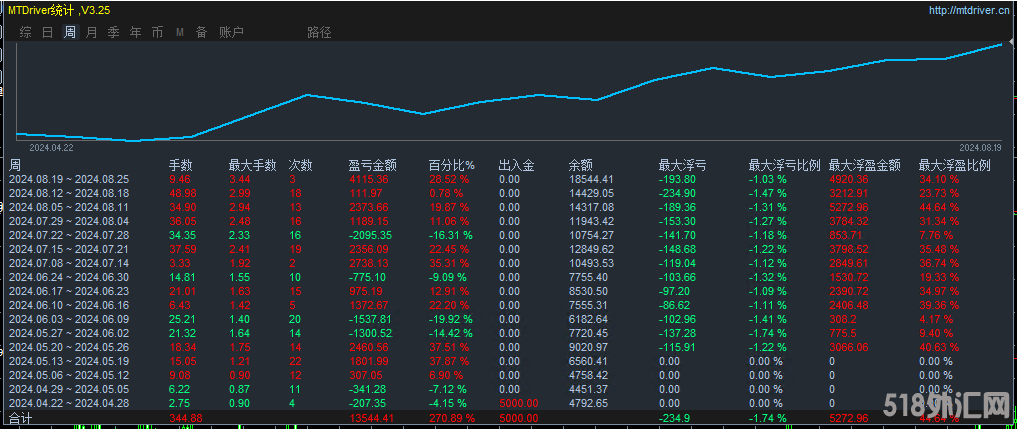1017x429 pixels.
Task: Click deposit value 5000.00 in 04.22 row
Action: tap(518, 403)
